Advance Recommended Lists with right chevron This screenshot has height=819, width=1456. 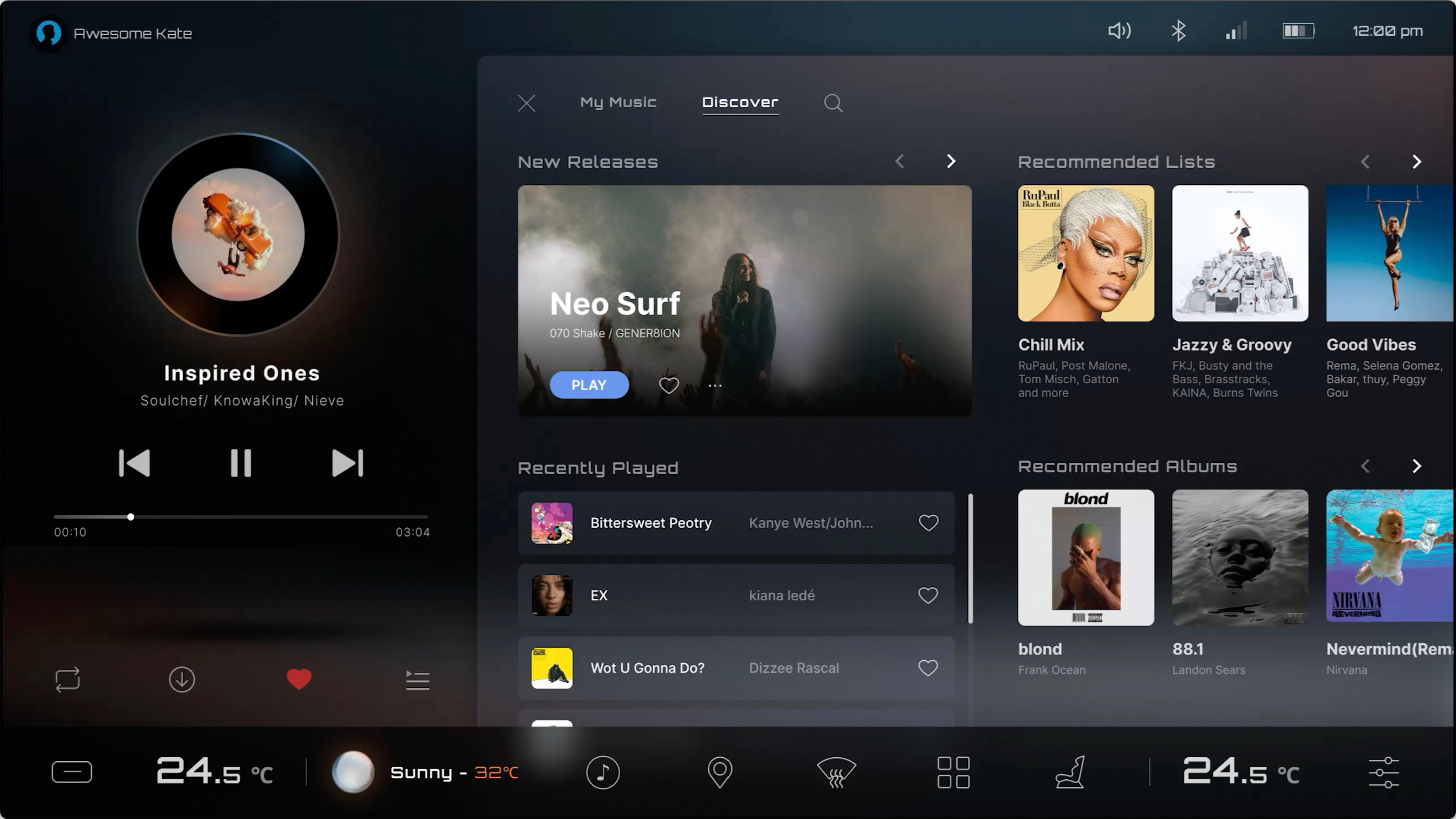point(1416,161)
